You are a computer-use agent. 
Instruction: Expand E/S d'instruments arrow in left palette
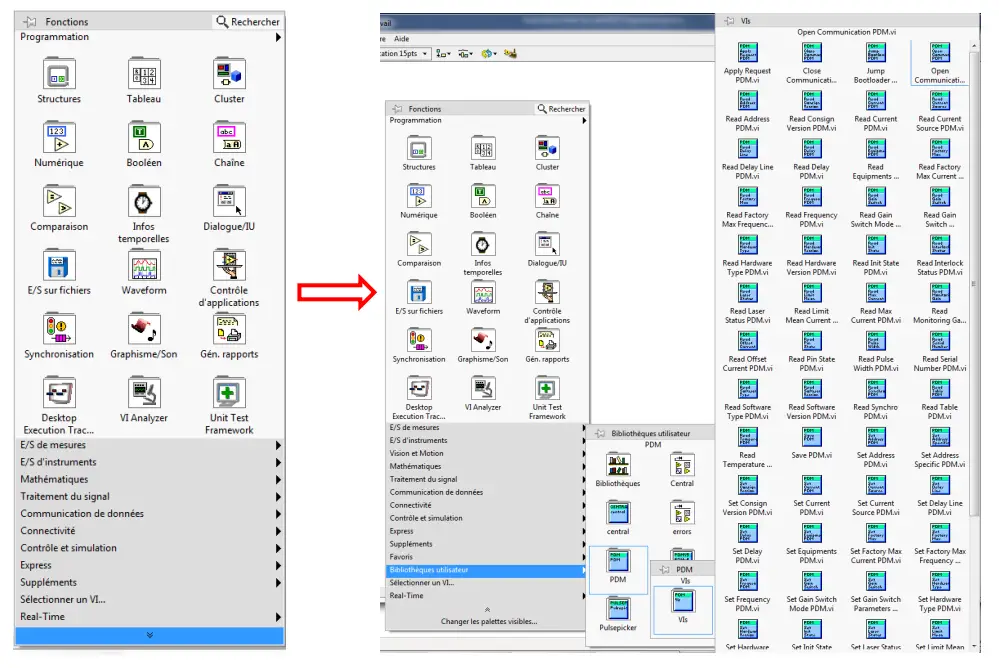click(278, 462)
